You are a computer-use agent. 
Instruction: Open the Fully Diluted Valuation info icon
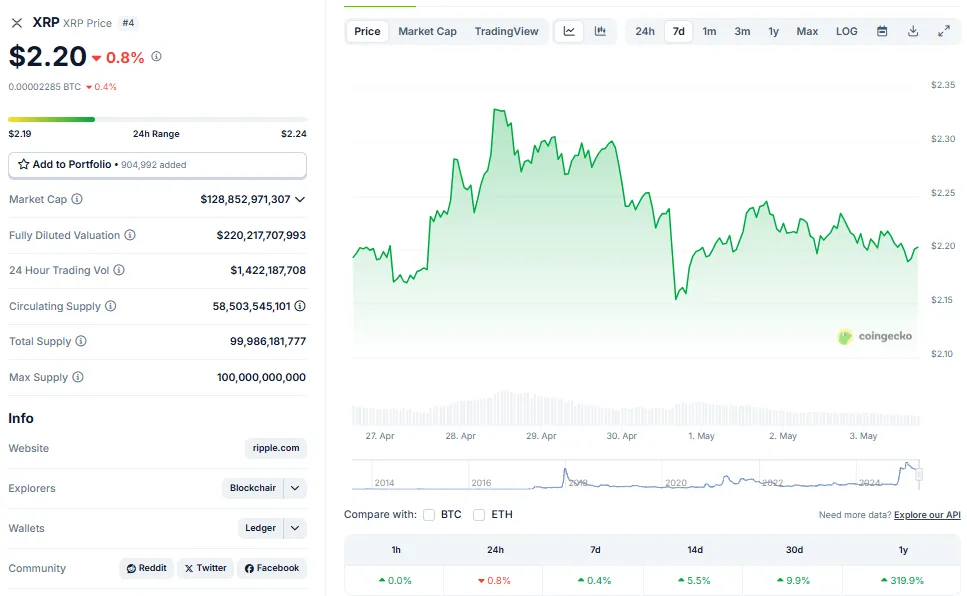click(x=130, y=234)
